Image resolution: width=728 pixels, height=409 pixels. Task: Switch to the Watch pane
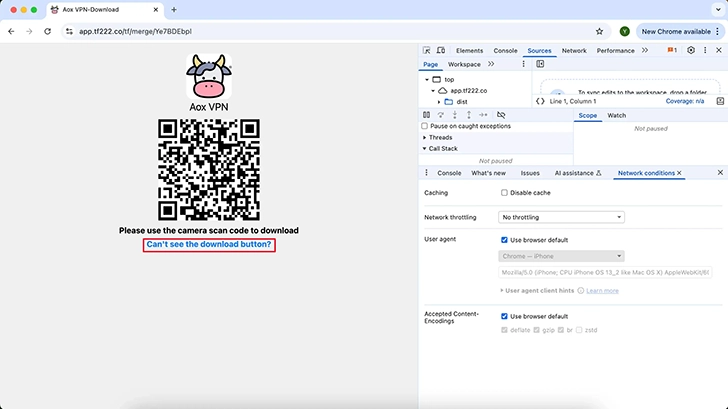tap(617, 115)
